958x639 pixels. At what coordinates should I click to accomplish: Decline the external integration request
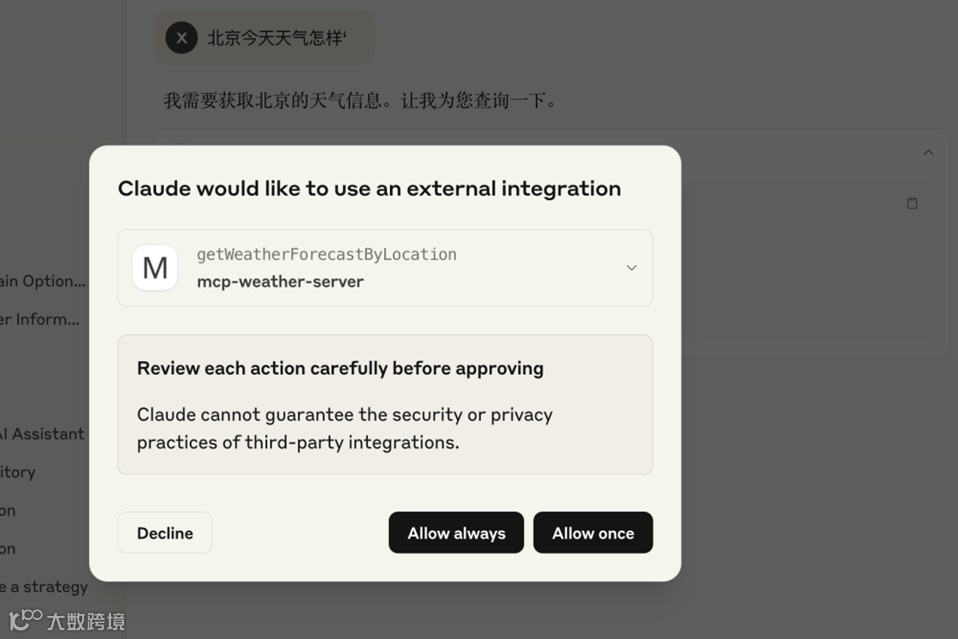[x=165, y=533]
